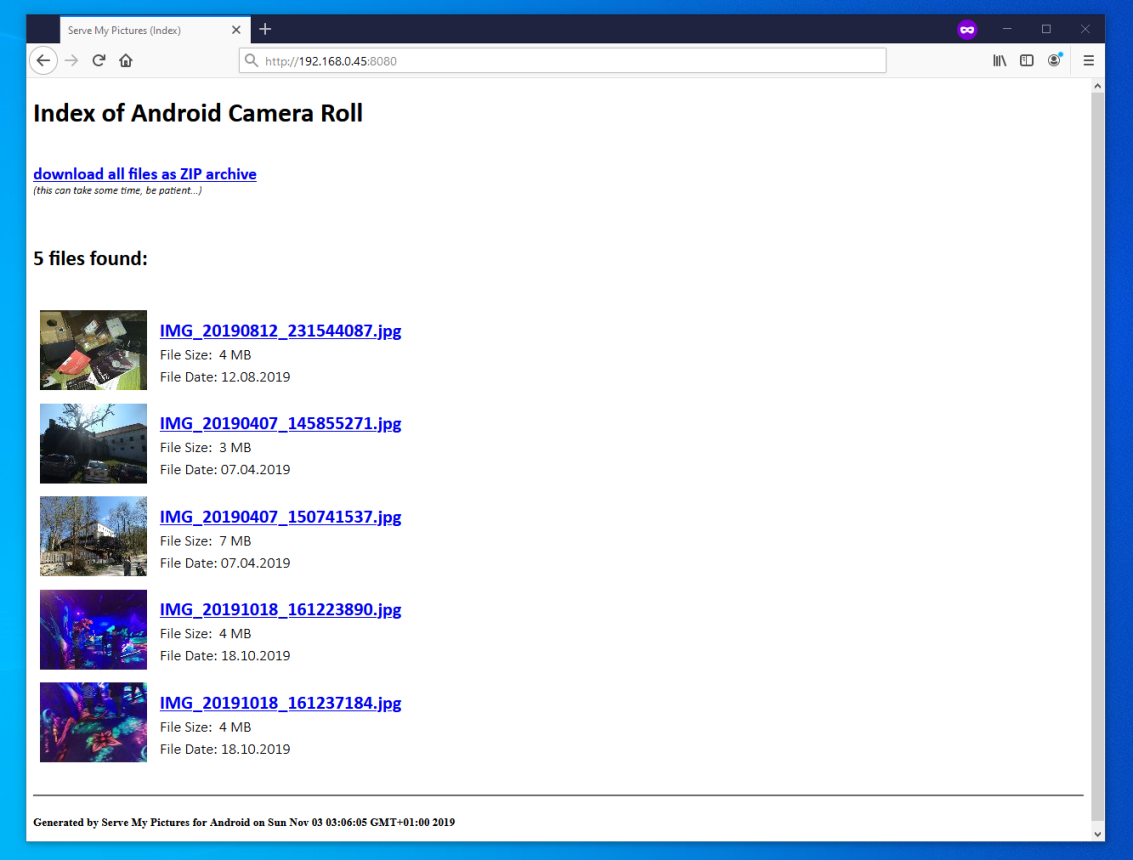The height and width of the screenshot is (860, 1133).
Task: Click the 'File Size: 7 MB' text
Action: pos(205,541)
